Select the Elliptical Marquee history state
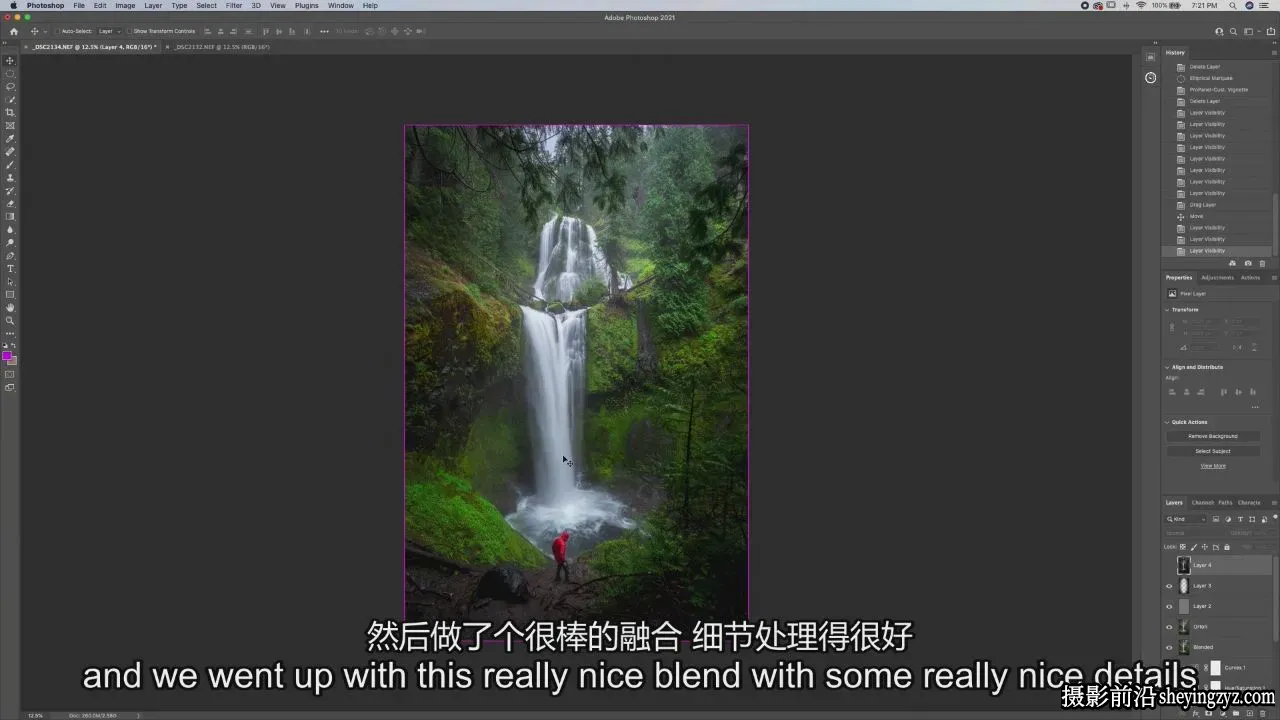 (x=1211, y=78)
